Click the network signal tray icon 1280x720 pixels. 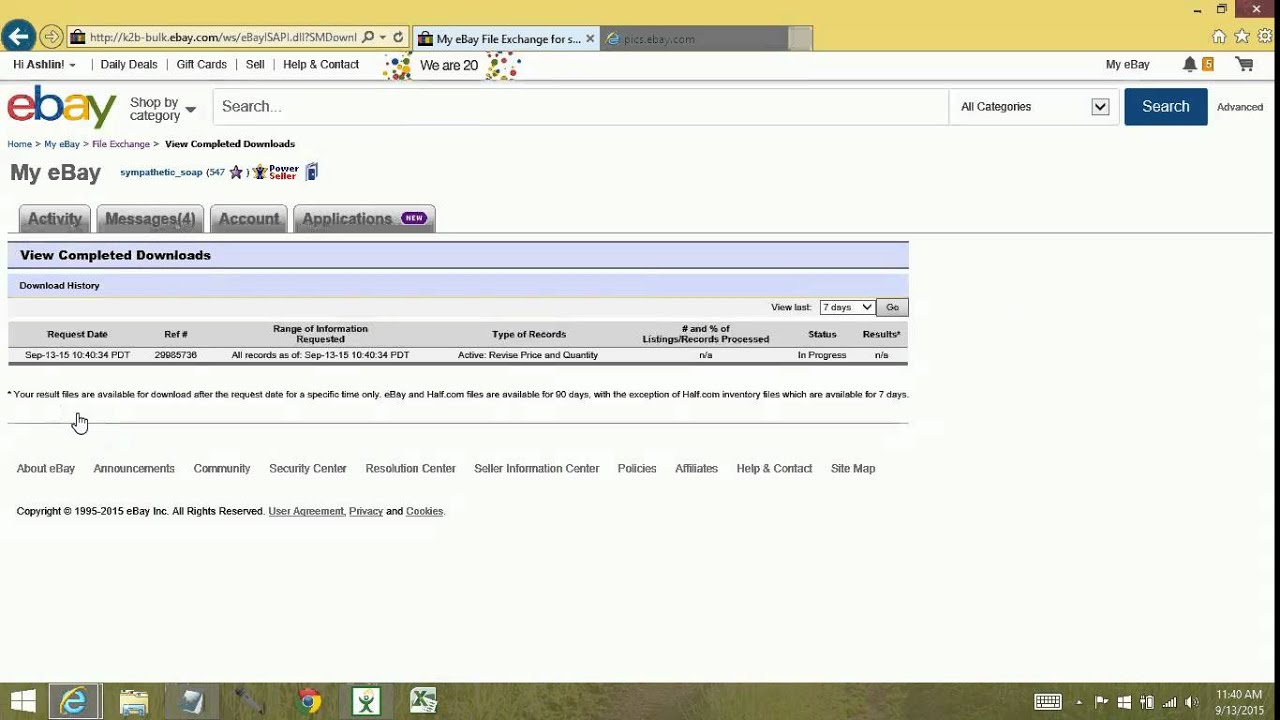point(1169,702)
